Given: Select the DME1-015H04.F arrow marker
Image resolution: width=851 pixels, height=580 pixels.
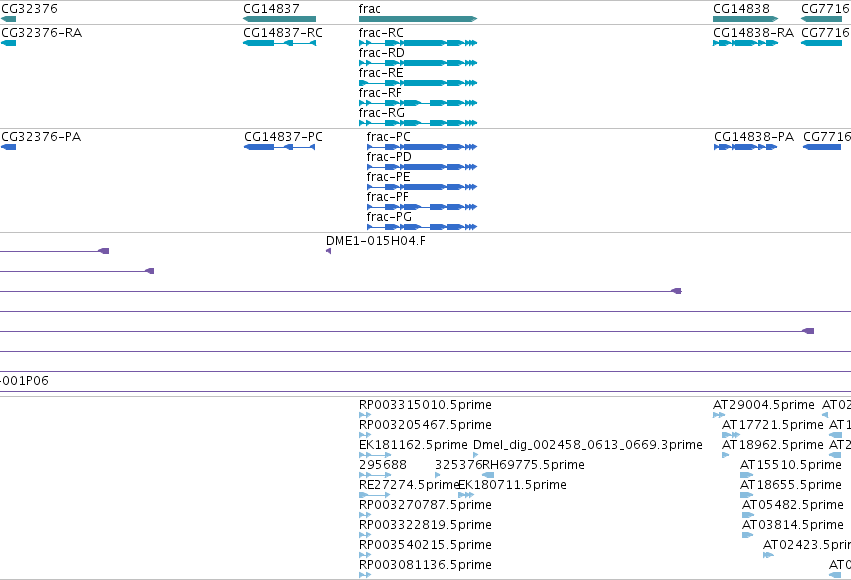Looking at the screenshot, I should click(328, 251).
